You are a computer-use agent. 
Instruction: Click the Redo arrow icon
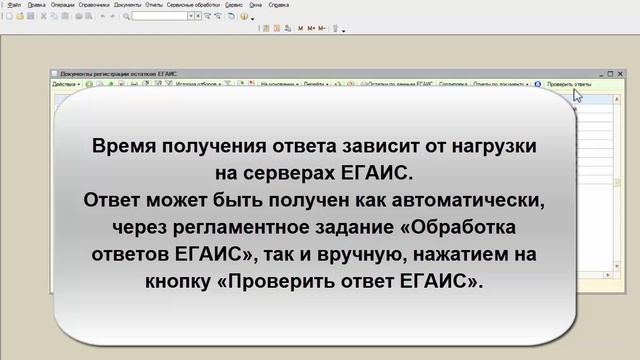113,16
